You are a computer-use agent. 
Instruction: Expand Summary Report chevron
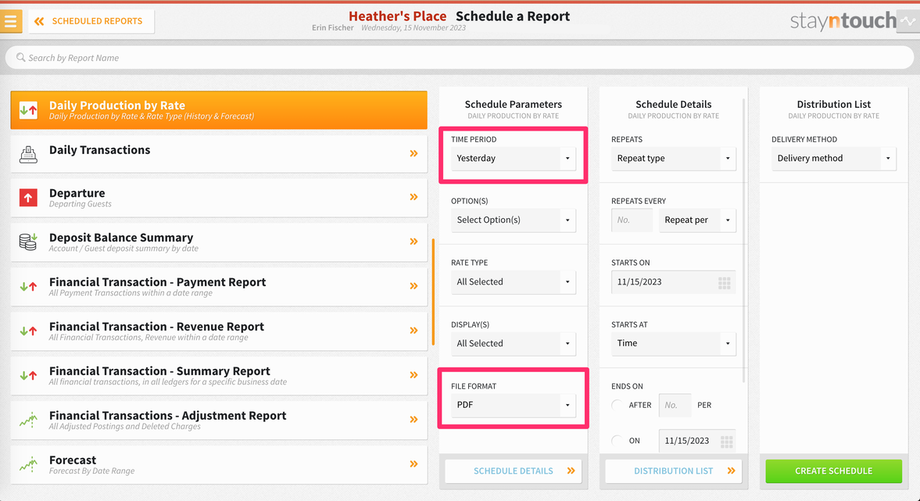tap(414, 375)
